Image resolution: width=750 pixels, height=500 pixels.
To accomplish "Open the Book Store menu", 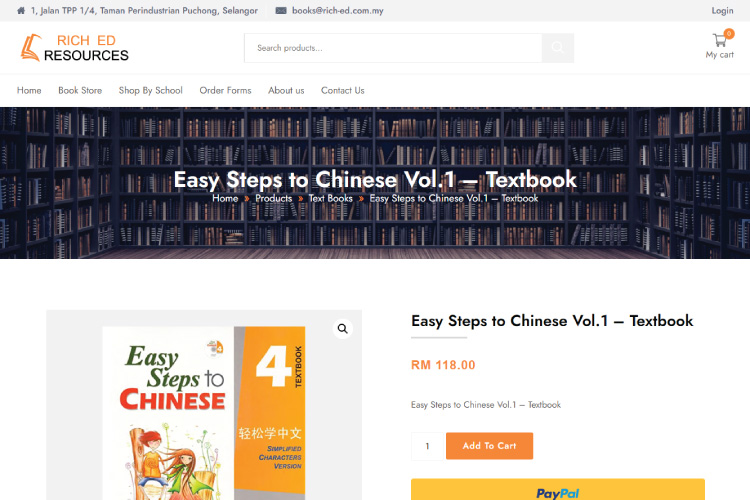I will point(80,90).
